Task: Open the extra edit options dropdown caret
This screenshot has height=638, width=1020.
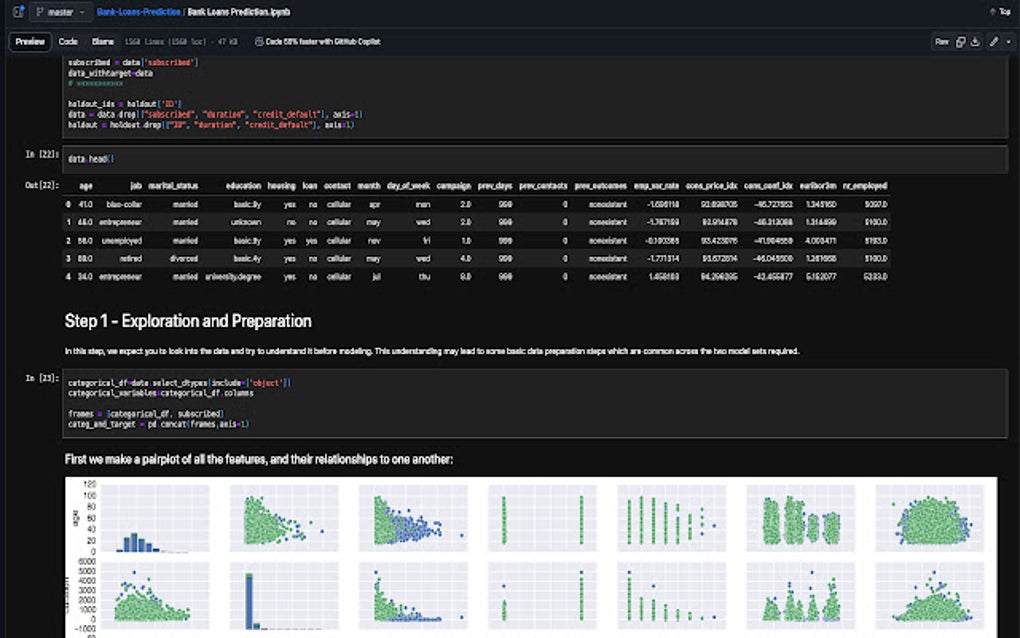Action: click(x=1009, y=42)
